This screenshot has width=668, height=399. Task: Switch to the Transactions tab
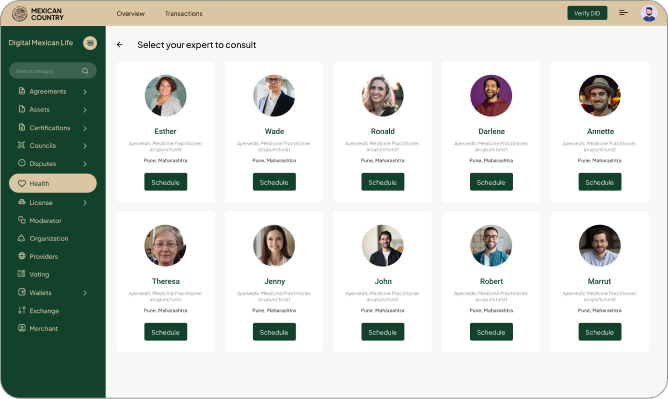tap(184, 14)
